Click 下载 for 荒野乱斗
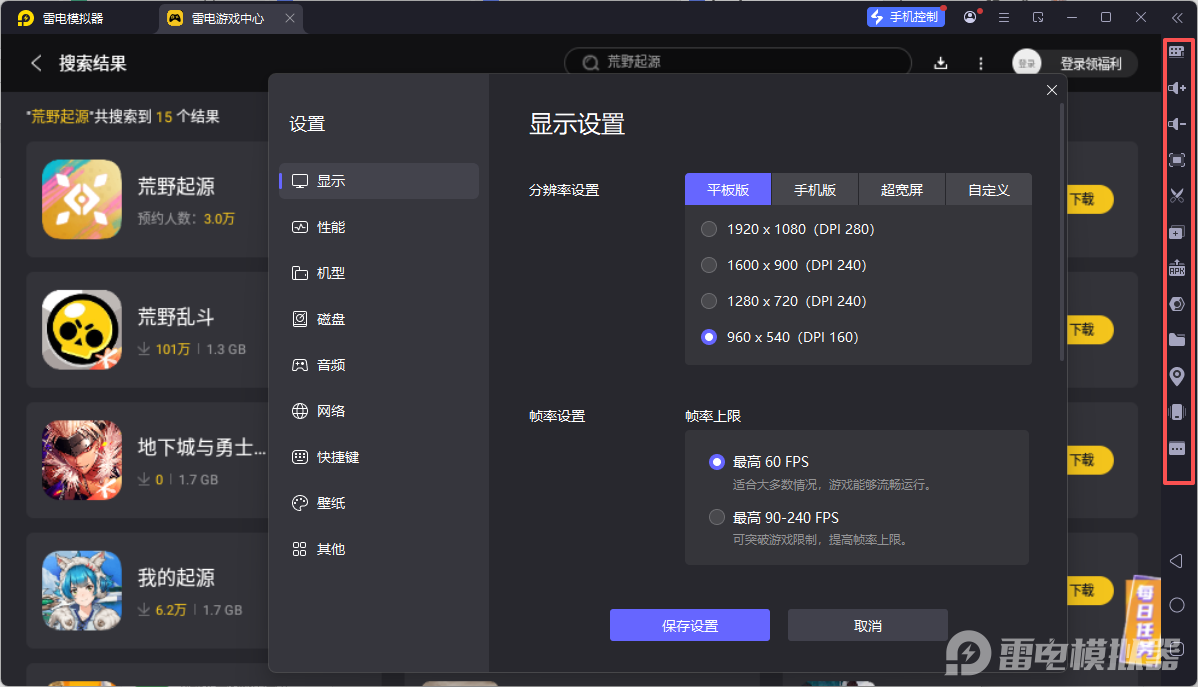The width and height of the screenshot is (1198, 687). [1089, 330]
